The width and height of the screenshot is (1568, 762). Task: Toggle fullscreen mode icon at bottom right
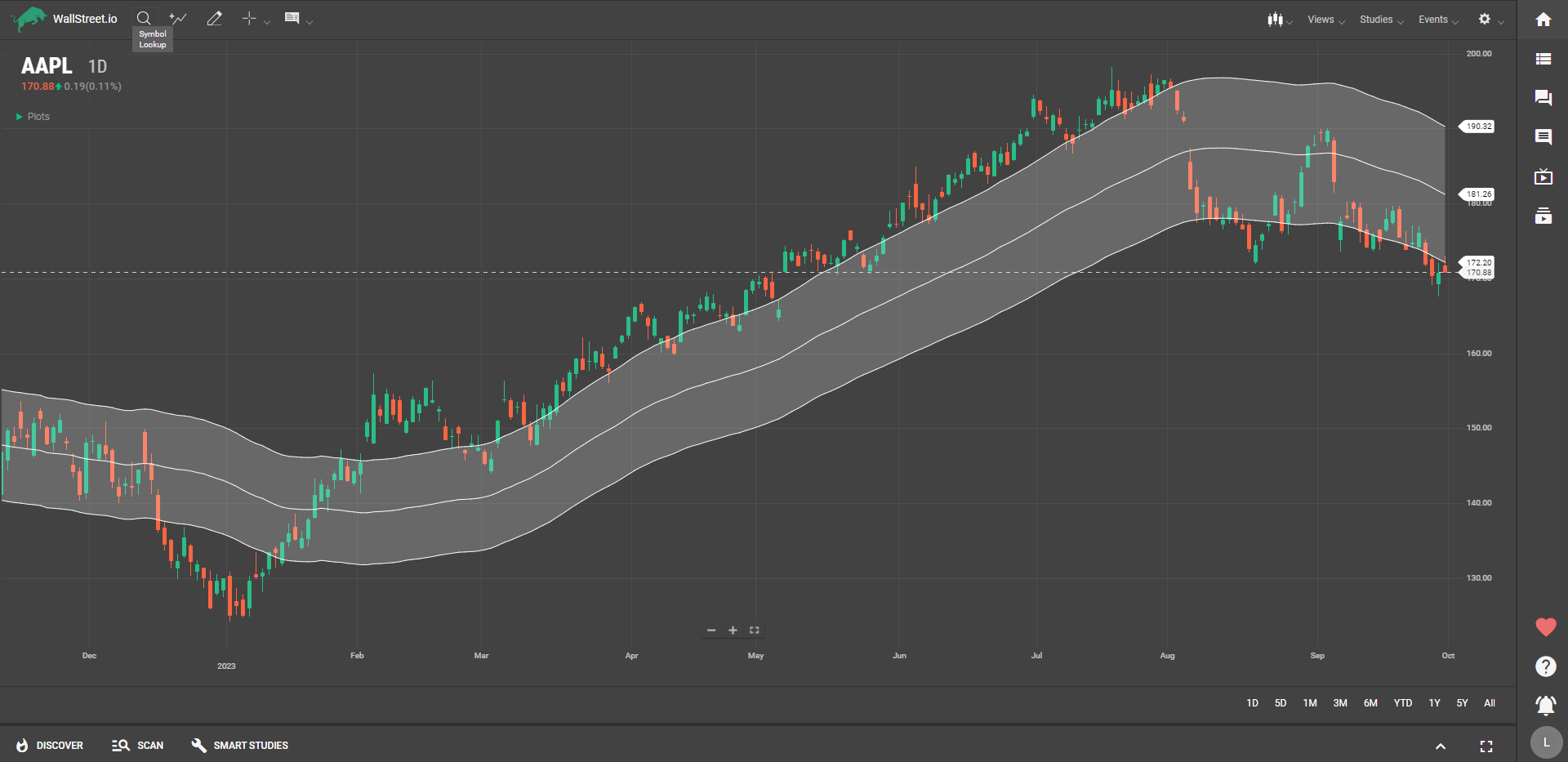coord(1486,746)
